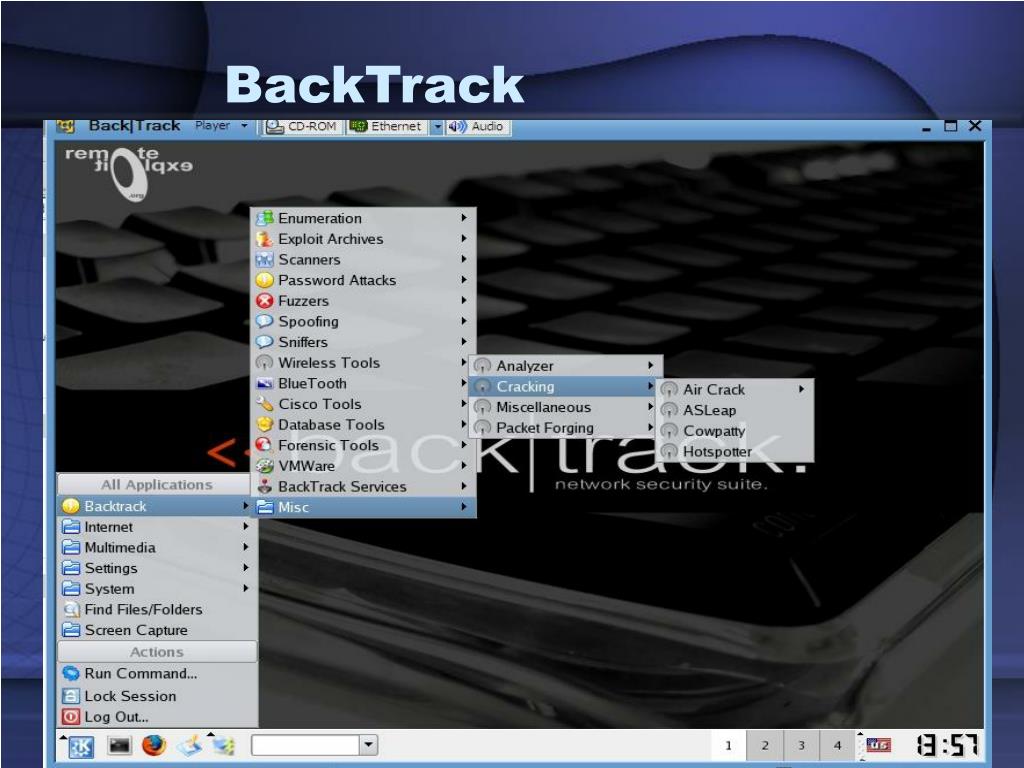The width and height of the screenshot is (1024, 768).
Task: Click the Spoofing speech-bubble icon
Action: pos(264,321)
